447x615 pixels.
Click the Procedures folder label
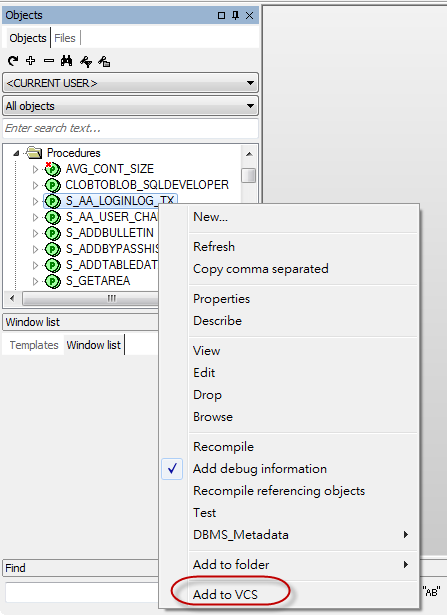click(74, 153)
